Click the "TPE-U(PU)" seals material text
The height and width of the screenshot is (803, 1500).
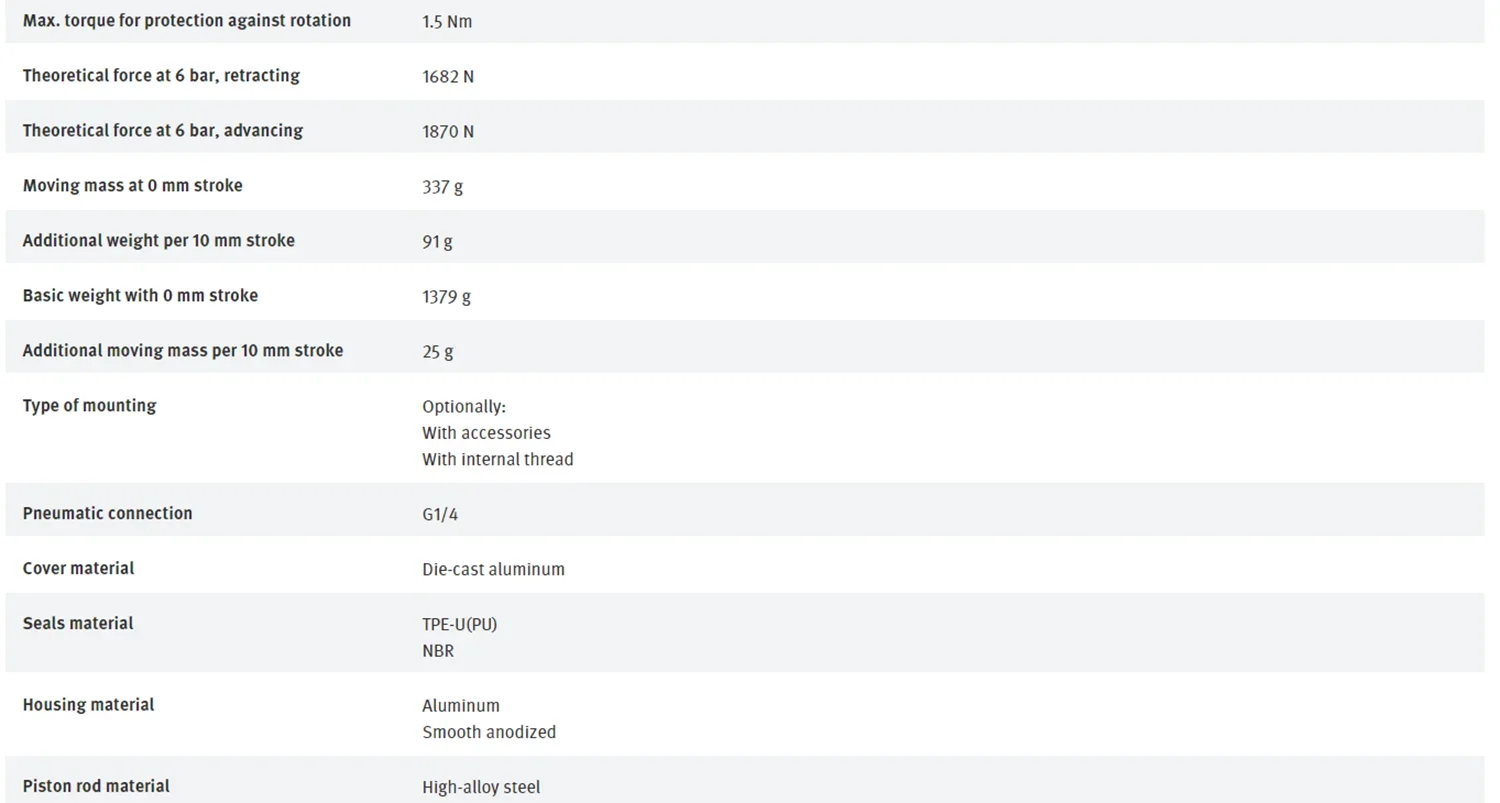pos(459,625)
